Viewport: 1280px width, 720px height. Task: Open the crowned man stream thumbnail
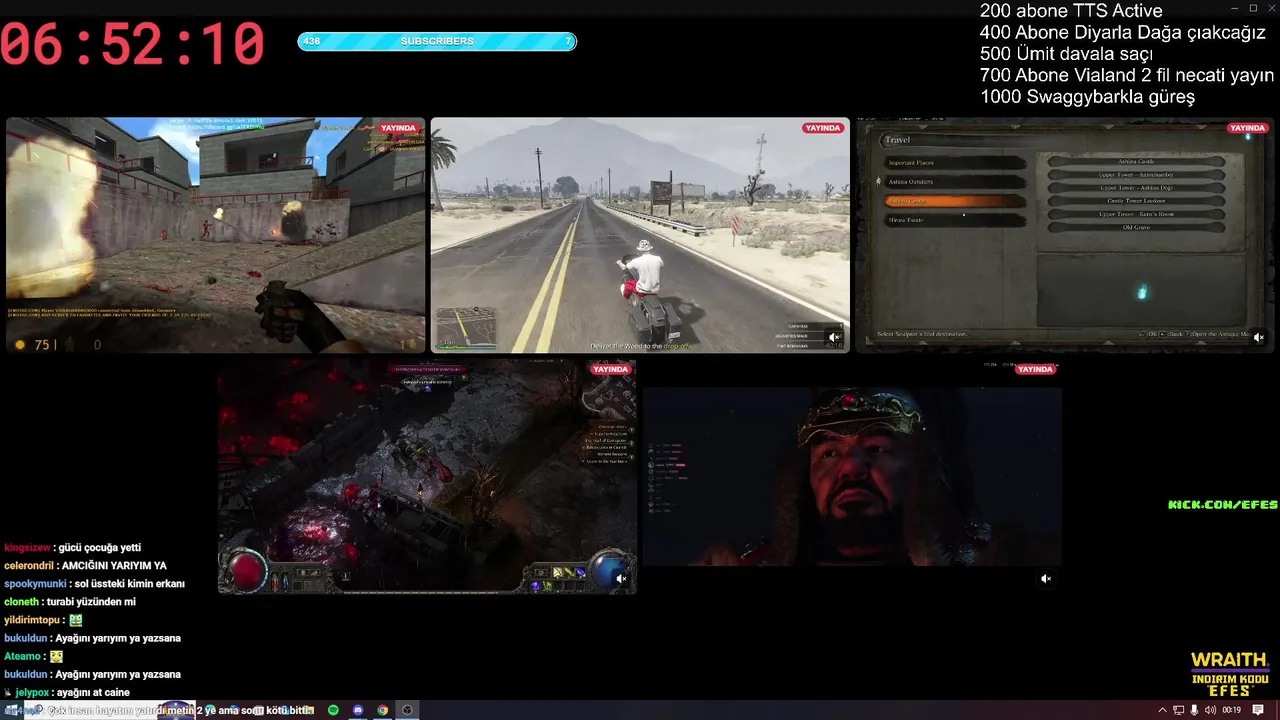(852, 476)
